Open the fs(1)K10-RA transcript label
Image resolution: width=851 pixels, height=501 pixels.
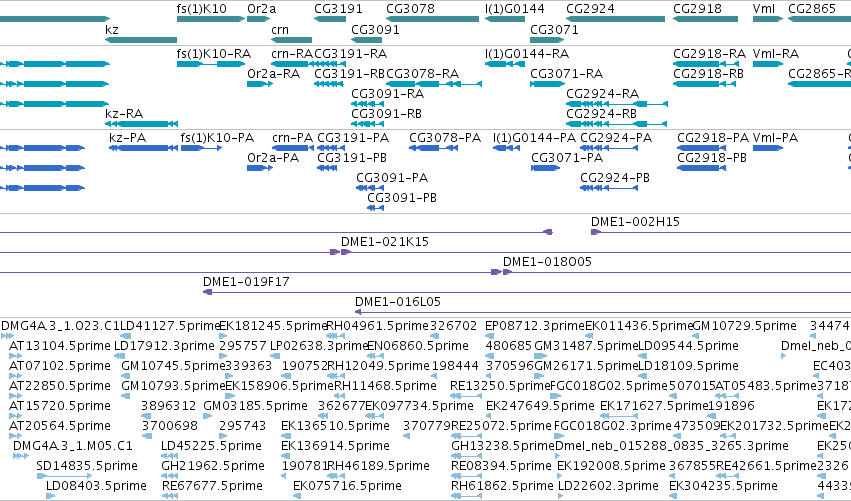214,54
